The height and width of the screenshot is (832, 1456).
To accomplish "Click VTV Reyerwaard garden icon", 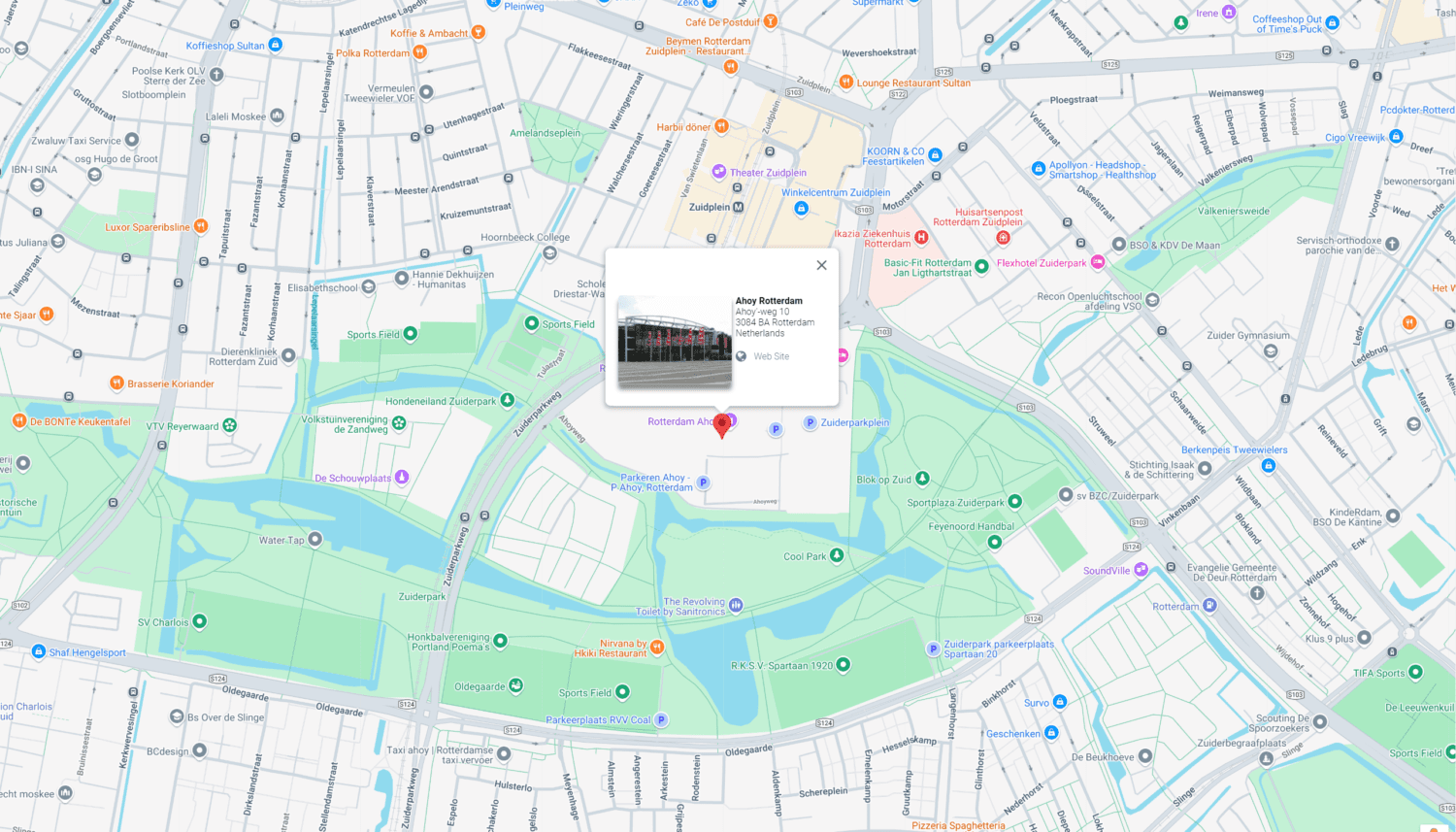I will click(230, 425).
